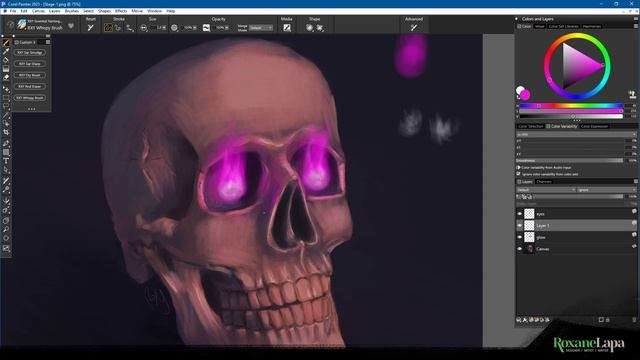Screen dimensions: 640x360
Task: Switch to the Harmonies tab
Action: [592, 26]
